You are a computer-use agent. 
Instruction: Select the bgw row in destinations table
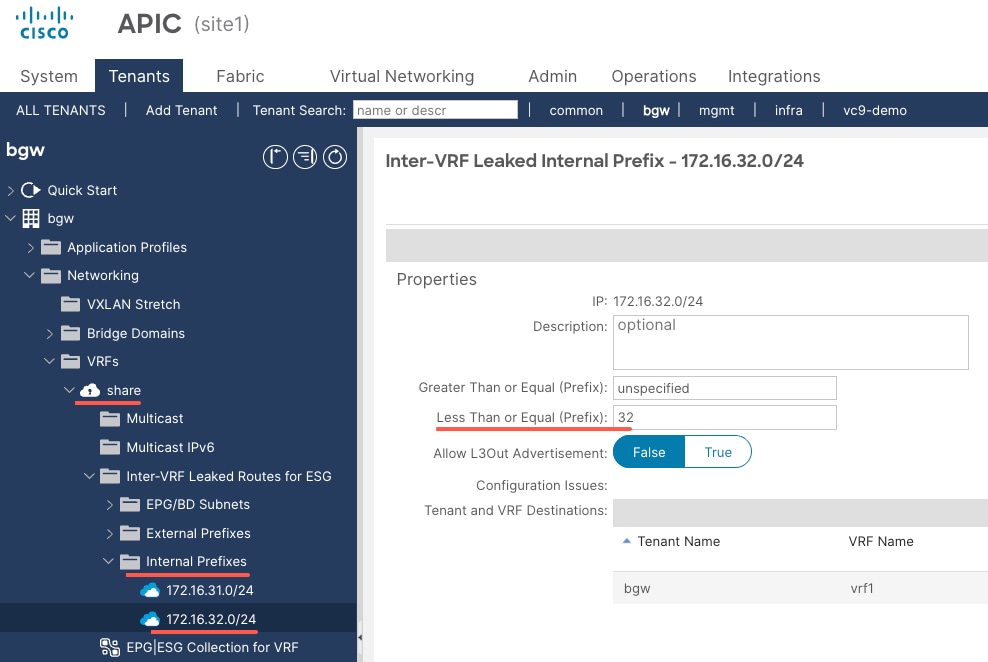800,588
